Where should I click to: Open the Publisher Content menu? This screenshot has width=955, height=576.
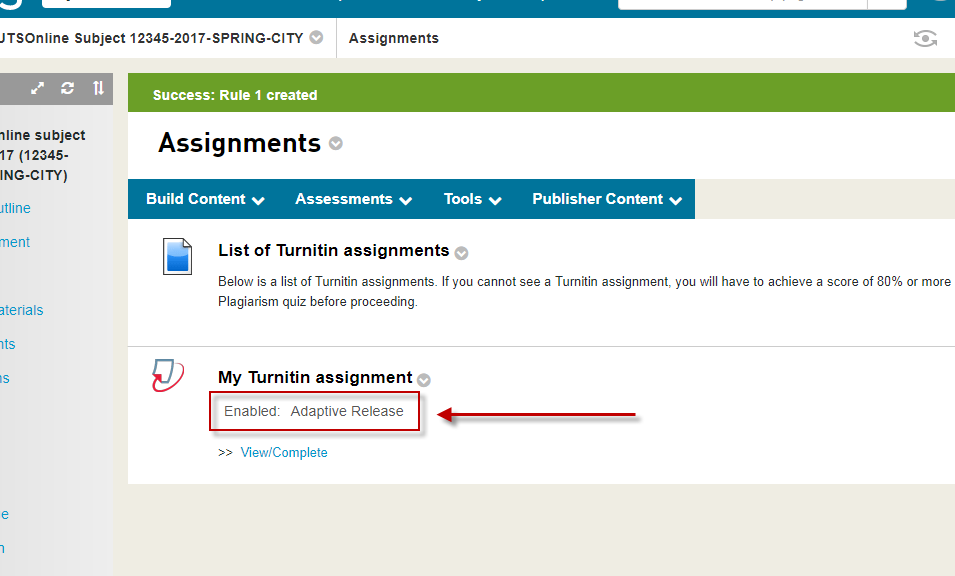pos(606,199)
